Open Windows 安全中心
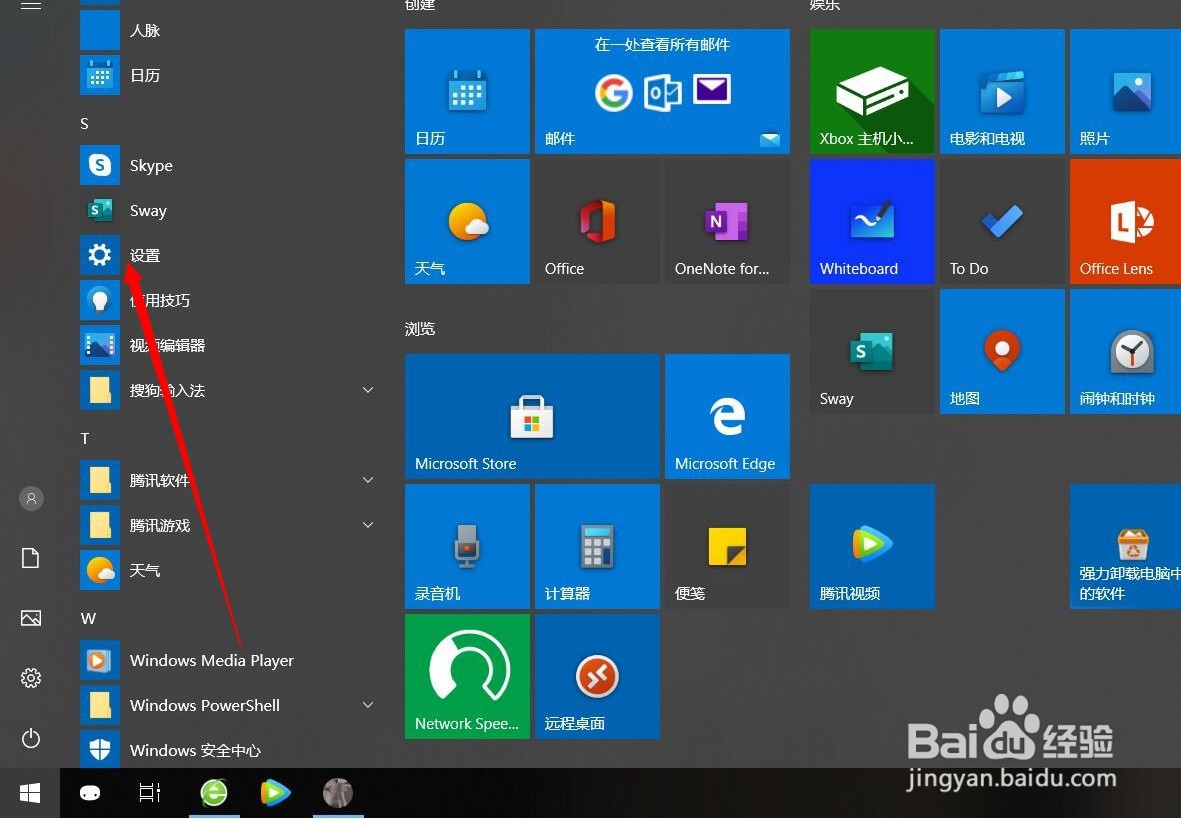Image resolution: width=1181 pixels, height=819 pixels. [x=226, y=749]
